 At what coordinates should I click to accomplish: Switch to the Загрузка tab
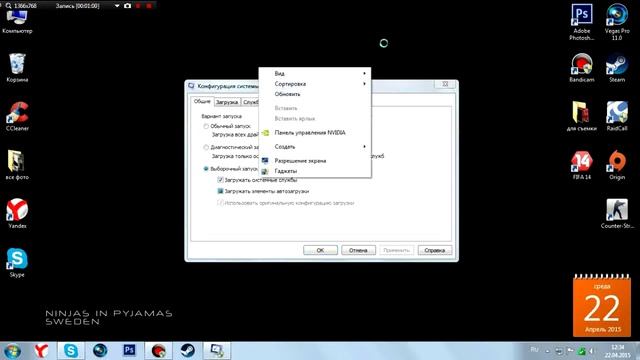pyautogui.click(x=227, y=102)
